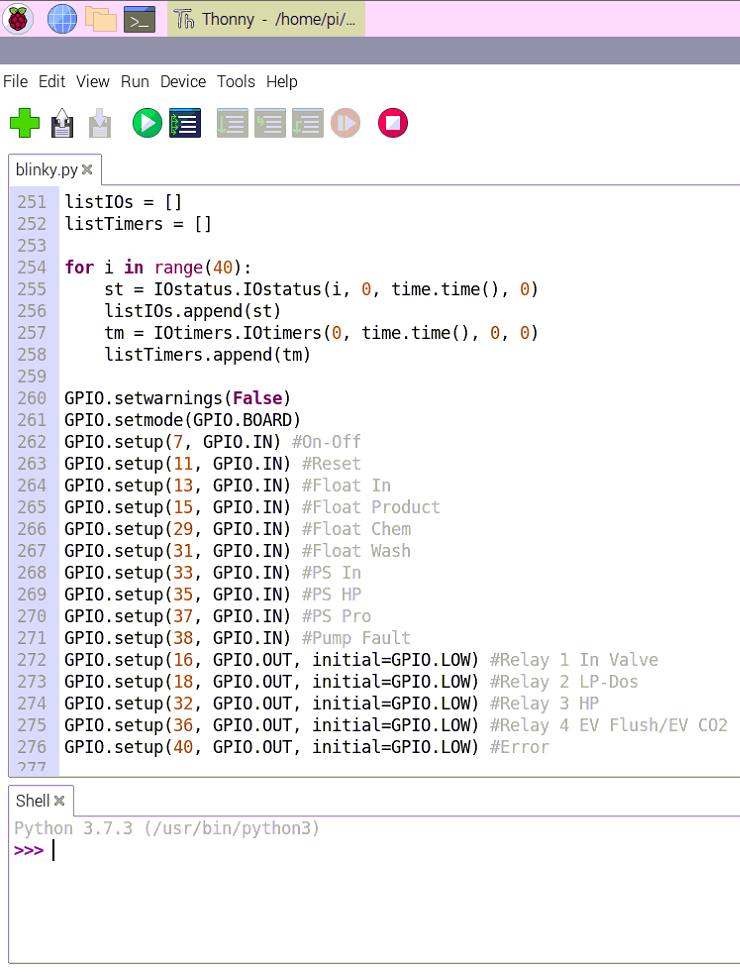
Task: Start debugging with the Debug icon
Action: pyautogui.click(x=185, y=123)
